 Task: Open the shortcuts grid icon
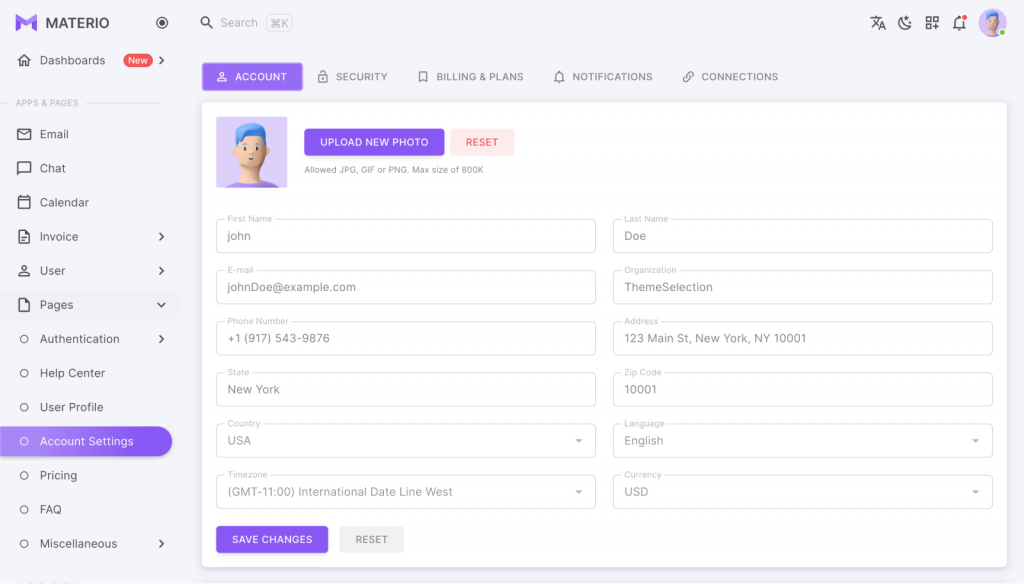932,23
